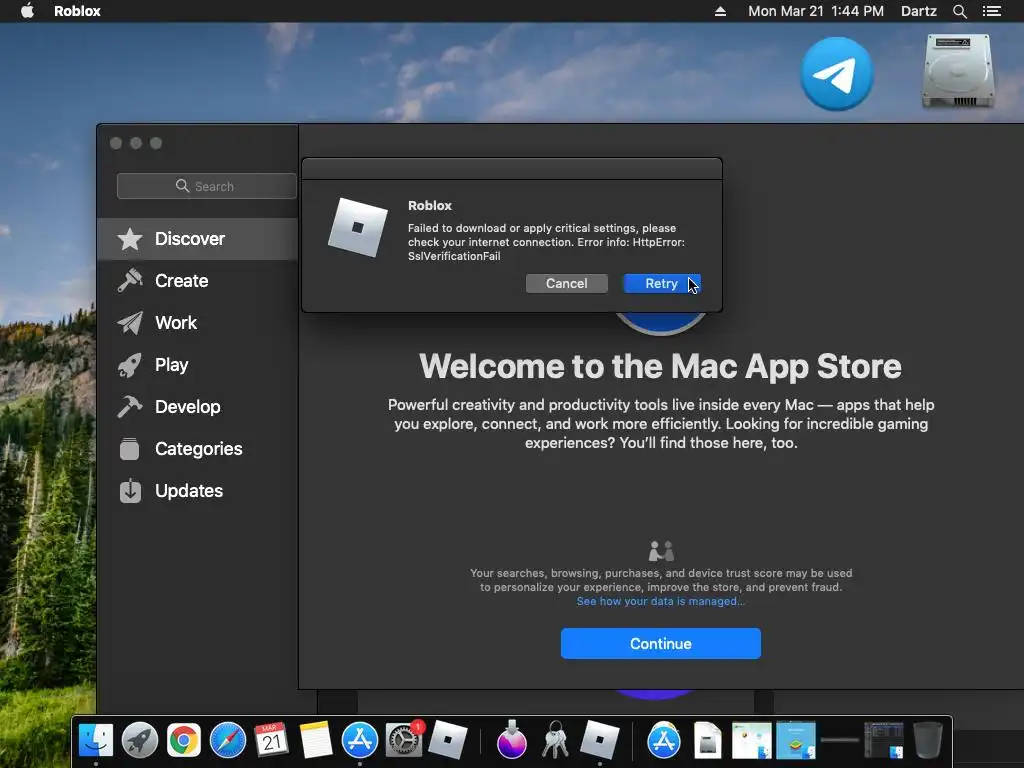Screen dimensions: 1024x768
Task: Open Notes from the Dock
Action: [315, 740]
